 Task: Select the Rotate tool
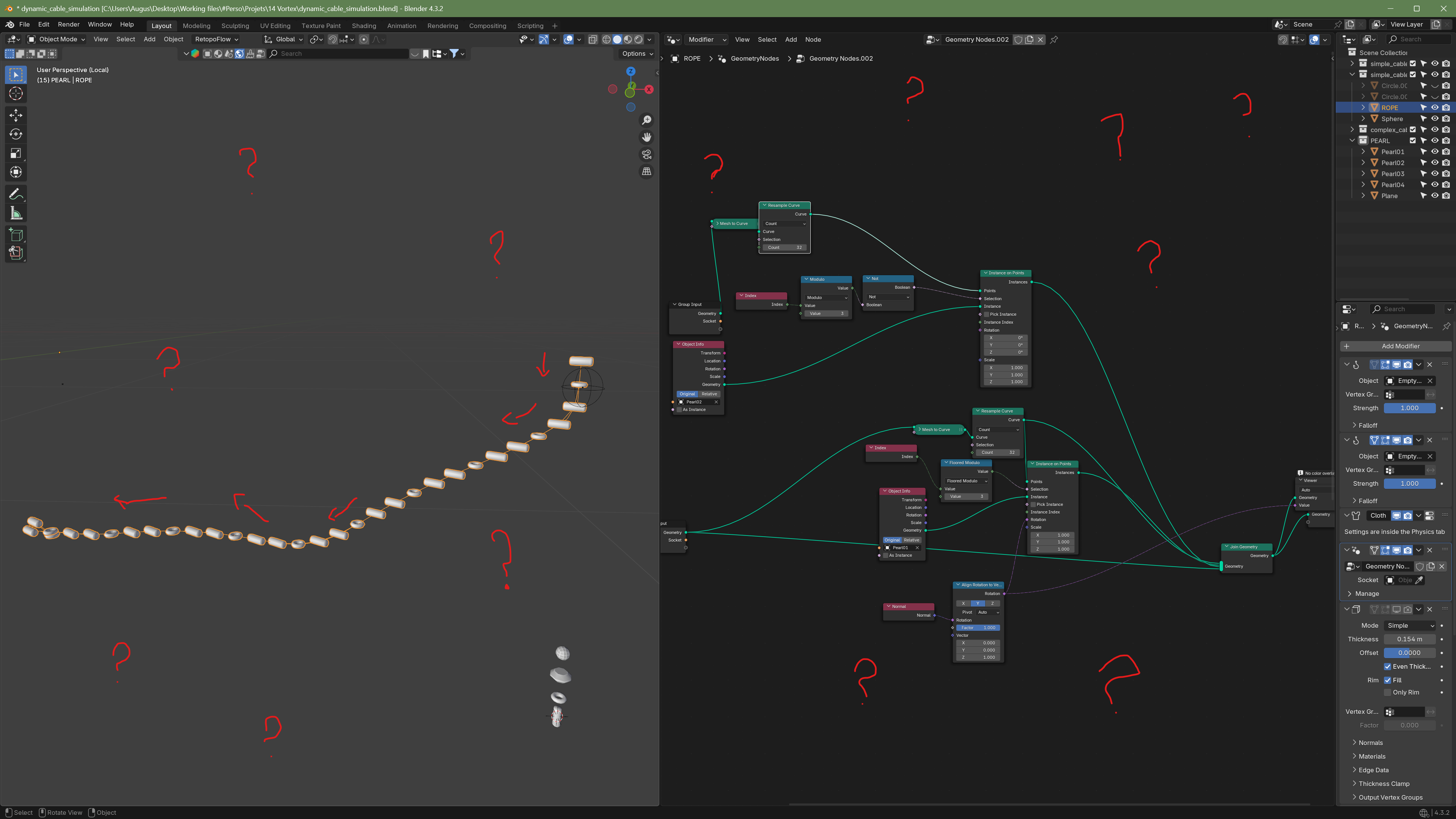[x=16, y=134]
